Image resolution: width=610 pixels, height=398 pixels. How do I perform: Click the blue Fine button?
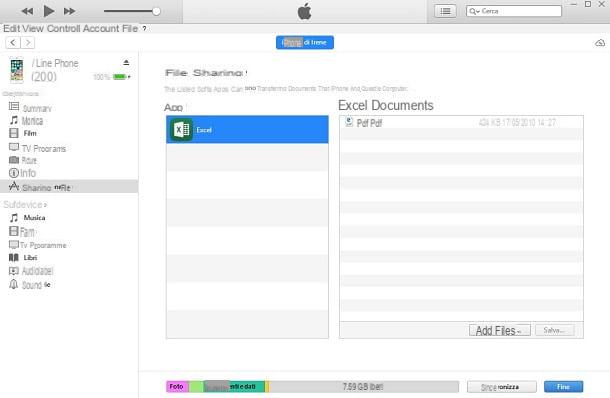[563, 387]
